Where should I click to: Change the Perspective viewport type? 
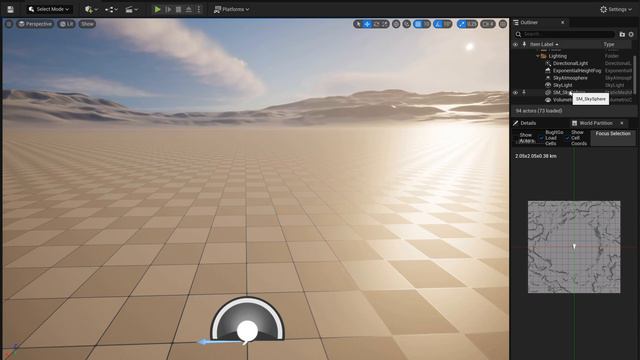pyautogui.click(x=35, y=24)
